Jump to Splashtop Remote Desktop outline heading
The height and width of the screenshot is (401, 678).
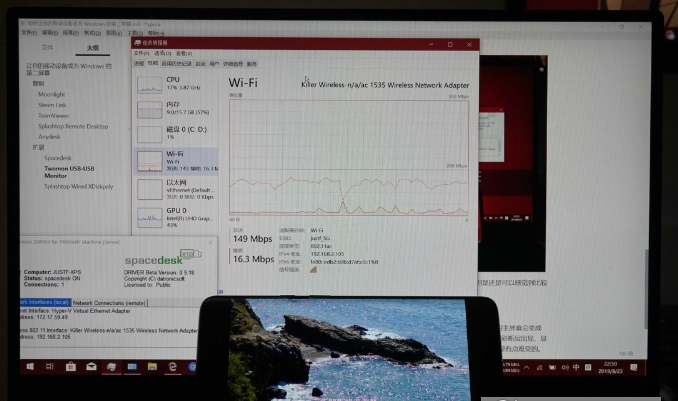(x=73, y=126)
